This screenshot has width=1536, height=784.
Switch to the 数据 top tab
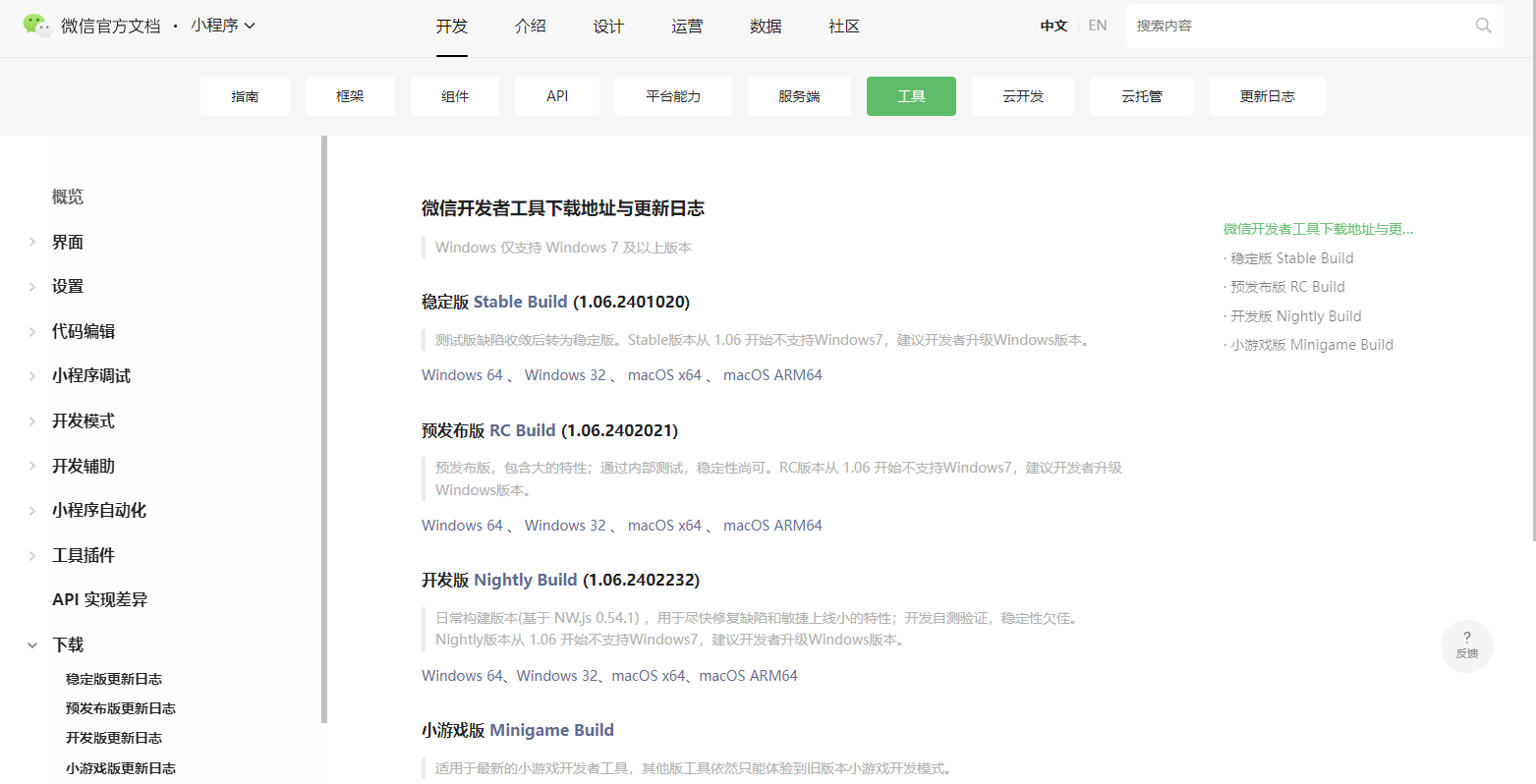coord(767,27)
